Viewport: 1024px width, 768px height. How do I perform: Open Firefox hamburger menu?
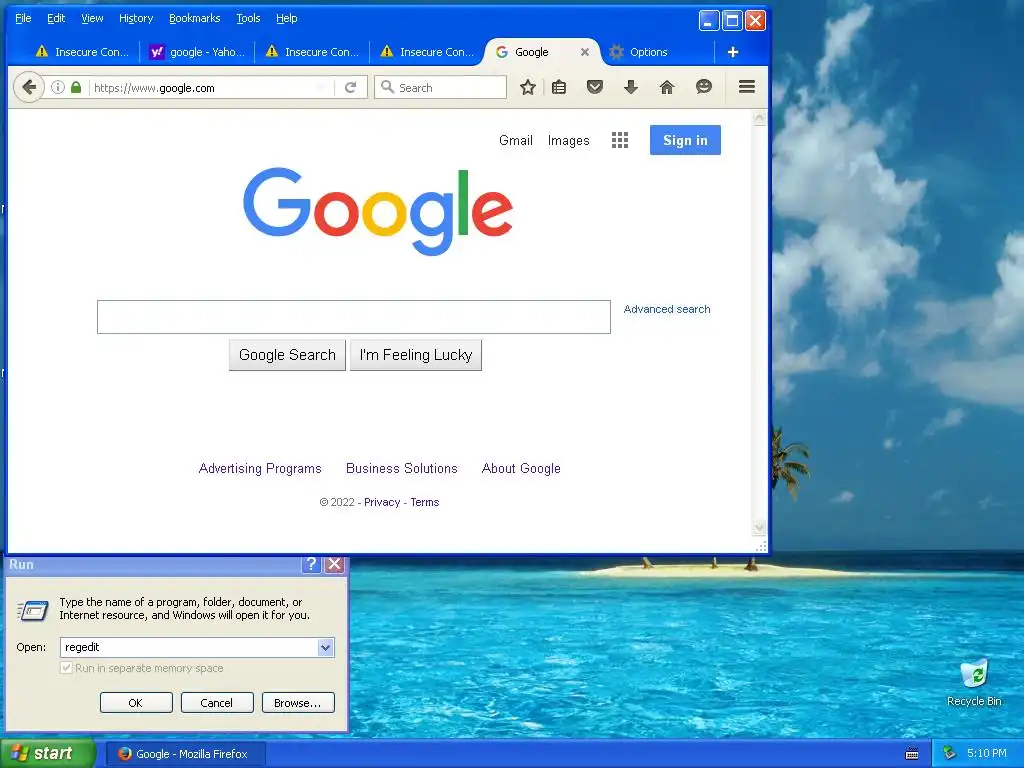tap(747, 87)
